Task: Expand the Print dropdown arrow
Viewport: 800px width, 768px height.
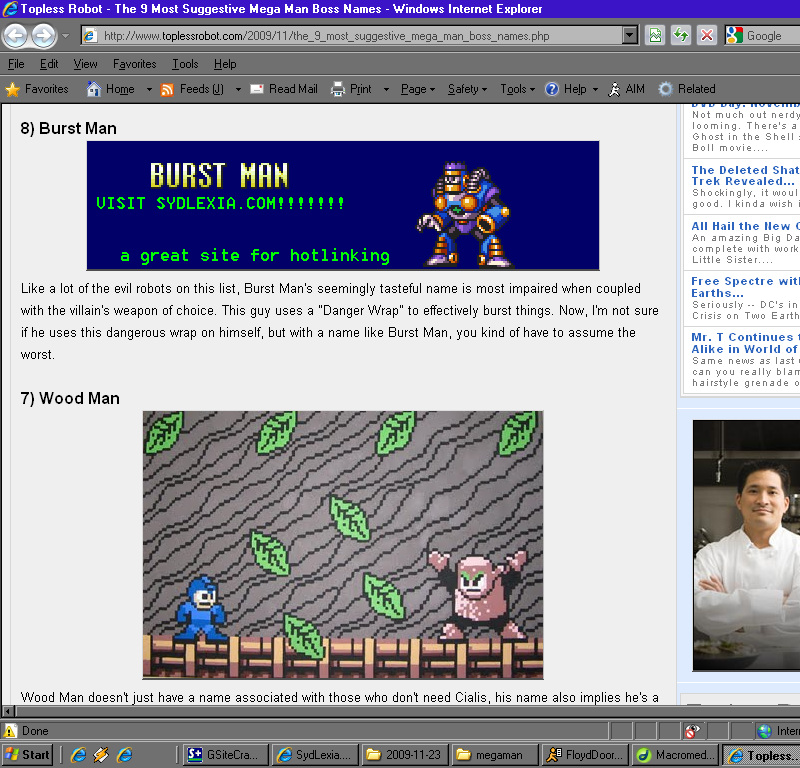Action: tap(386, 89)
